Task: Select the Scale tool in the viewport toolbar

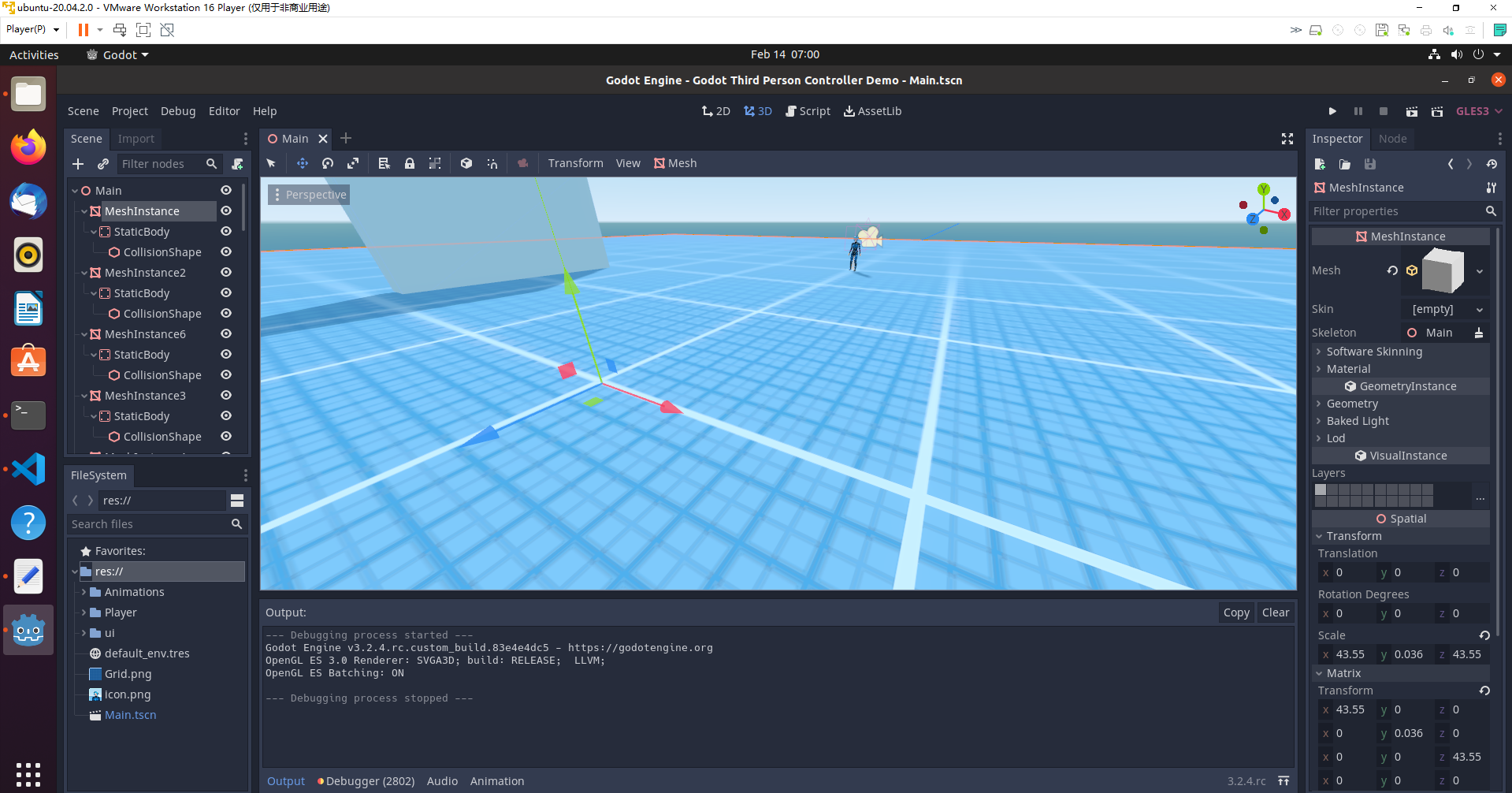Action: click(x=353, y=163)
